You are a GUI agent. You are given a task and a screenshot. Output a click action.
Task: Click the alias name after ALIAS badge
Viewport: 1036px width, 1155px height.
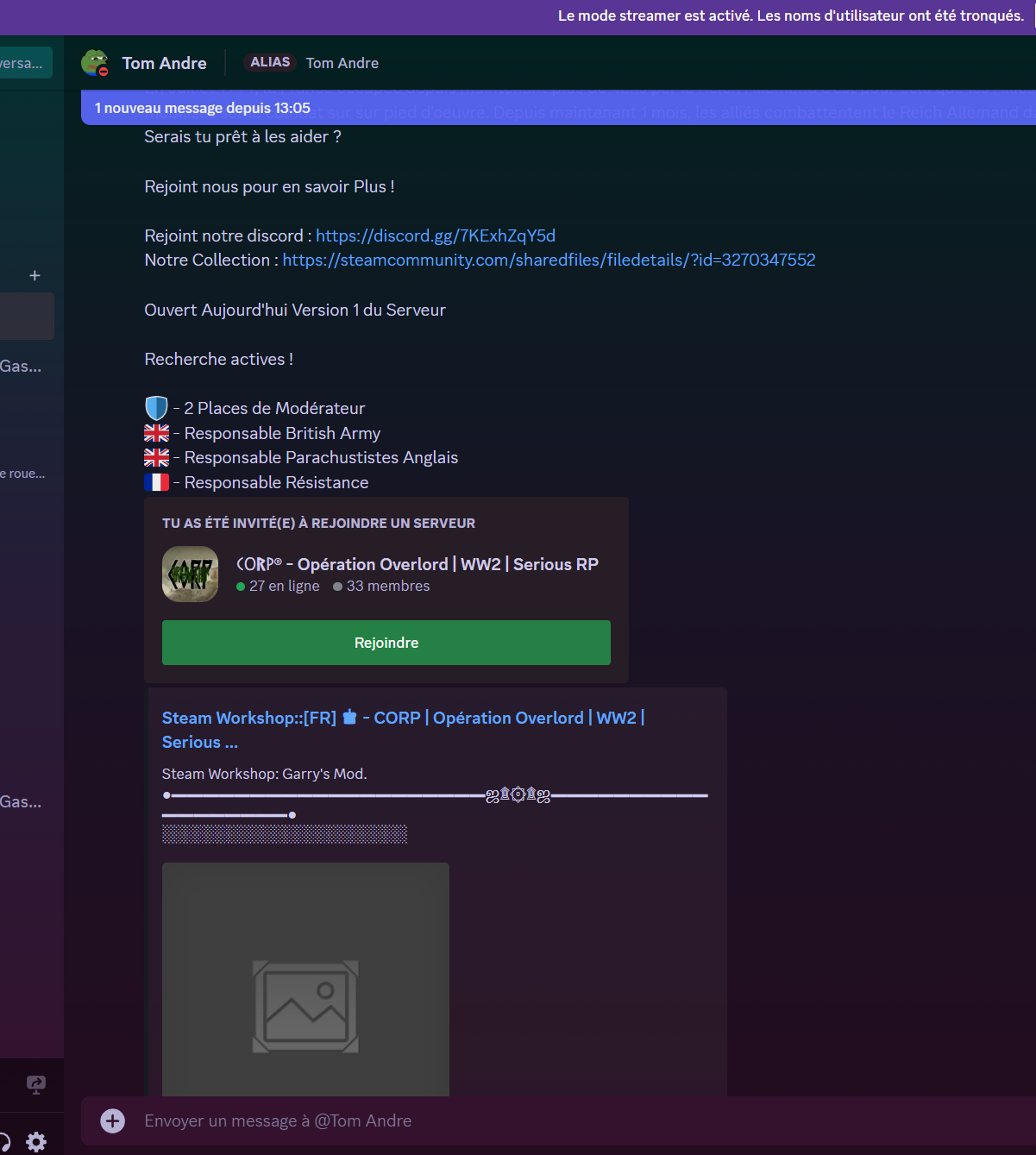[x=342, y=63]
